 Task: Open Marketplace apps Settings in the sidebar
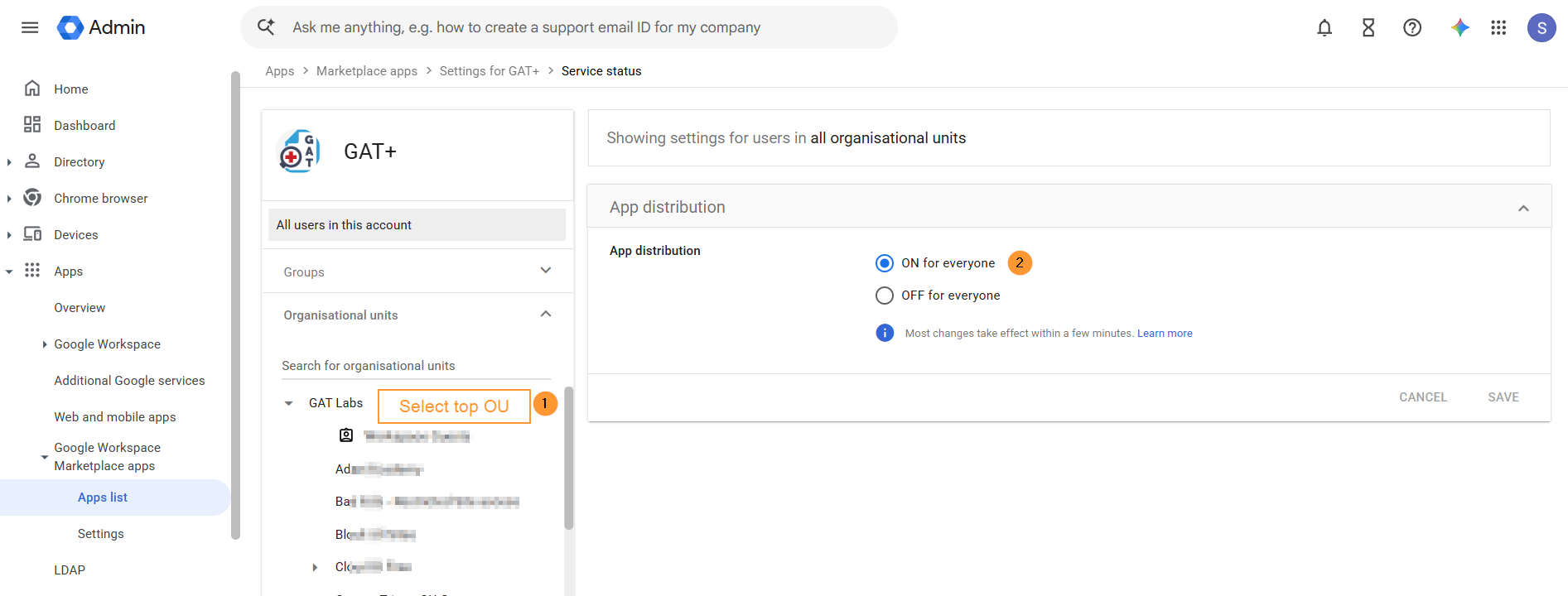(x=101, y=534)
